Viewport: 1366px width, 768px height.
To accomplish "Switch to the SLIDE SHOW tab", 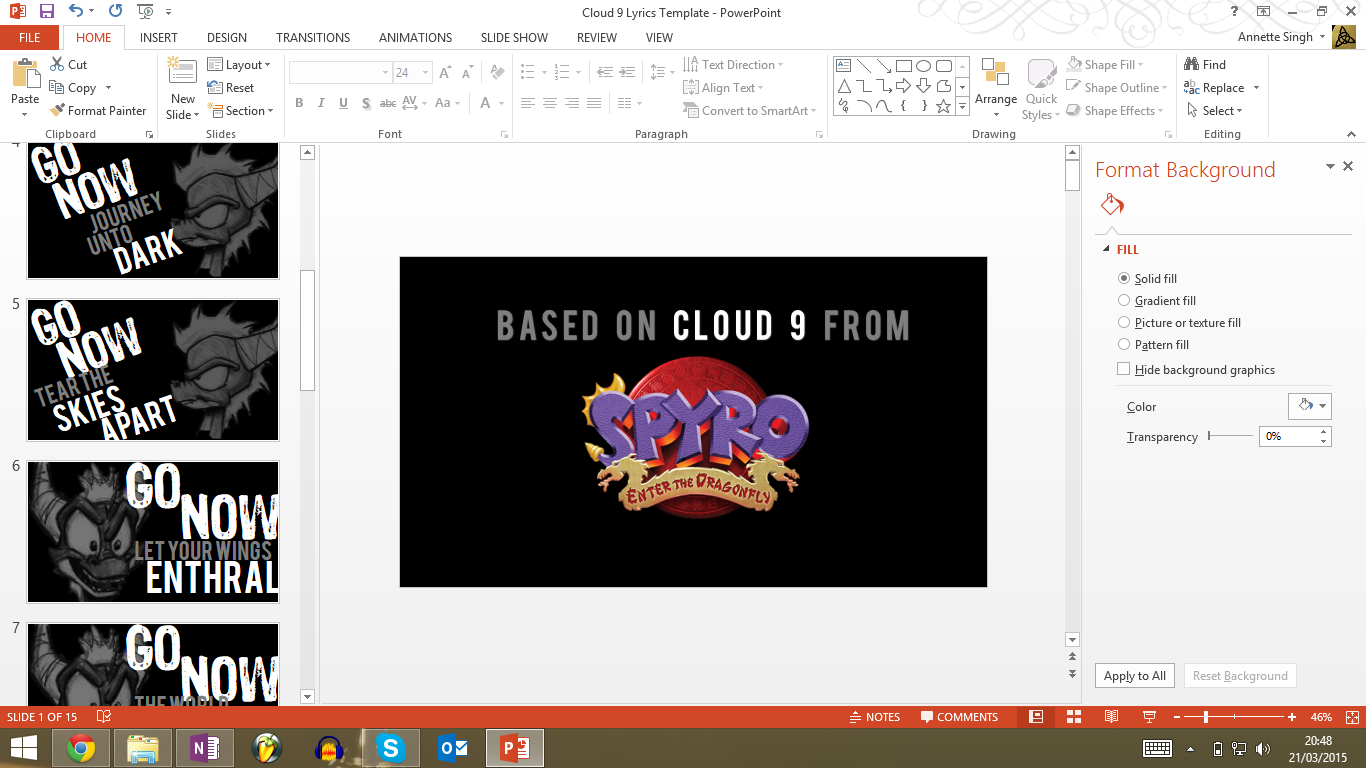I will pos(514,37).
